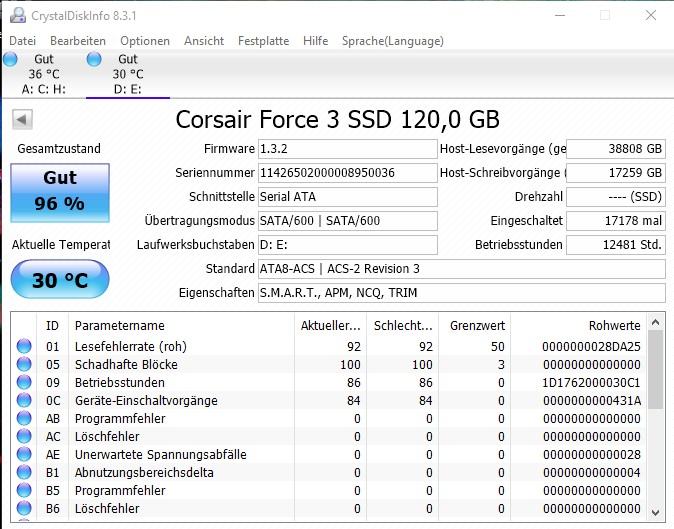Open the Datei menu

click(x=22, y=41)
